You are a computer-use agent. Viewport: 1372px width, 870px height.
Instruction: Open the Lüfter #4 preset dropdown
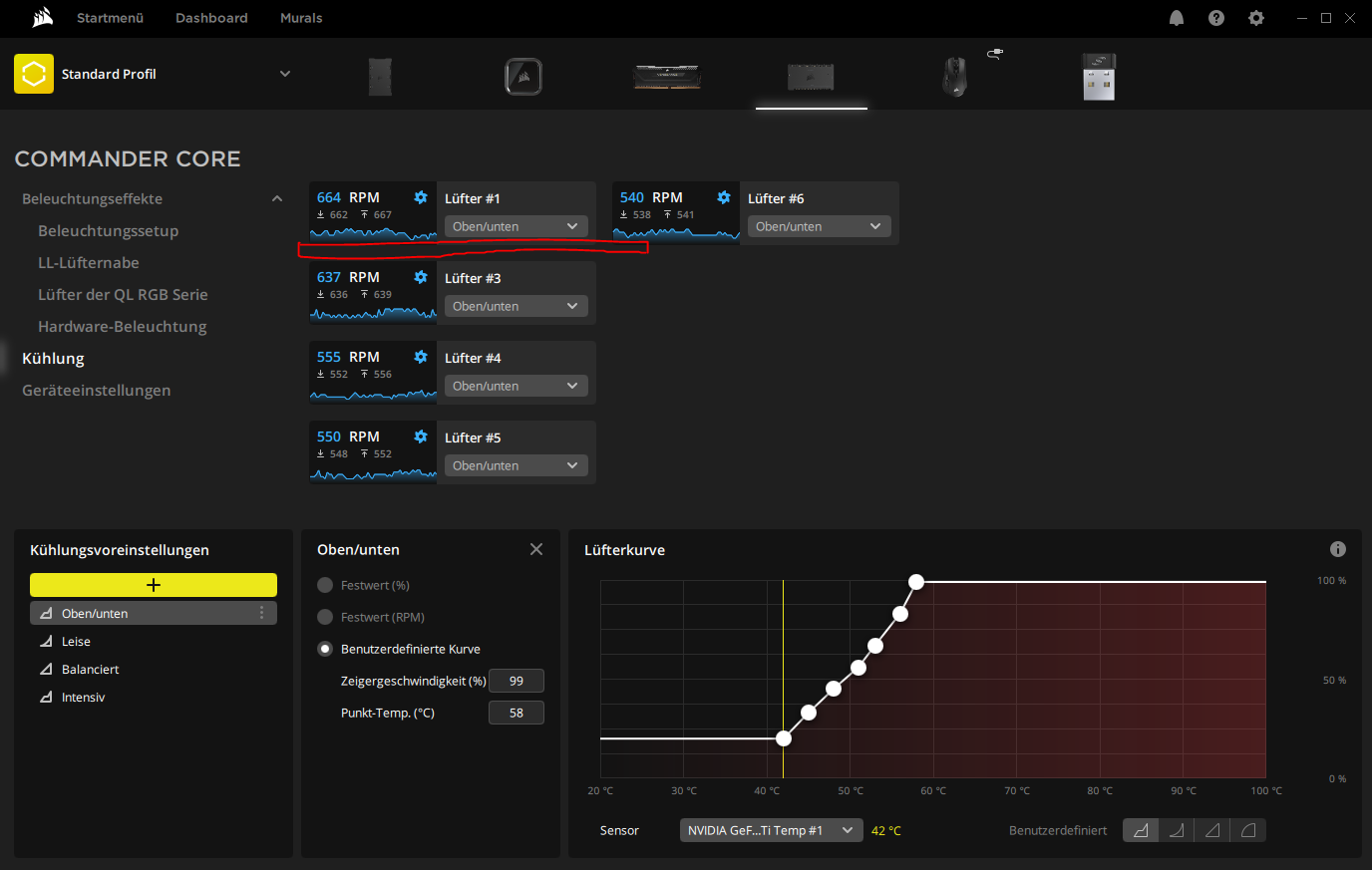coord(516,386)
